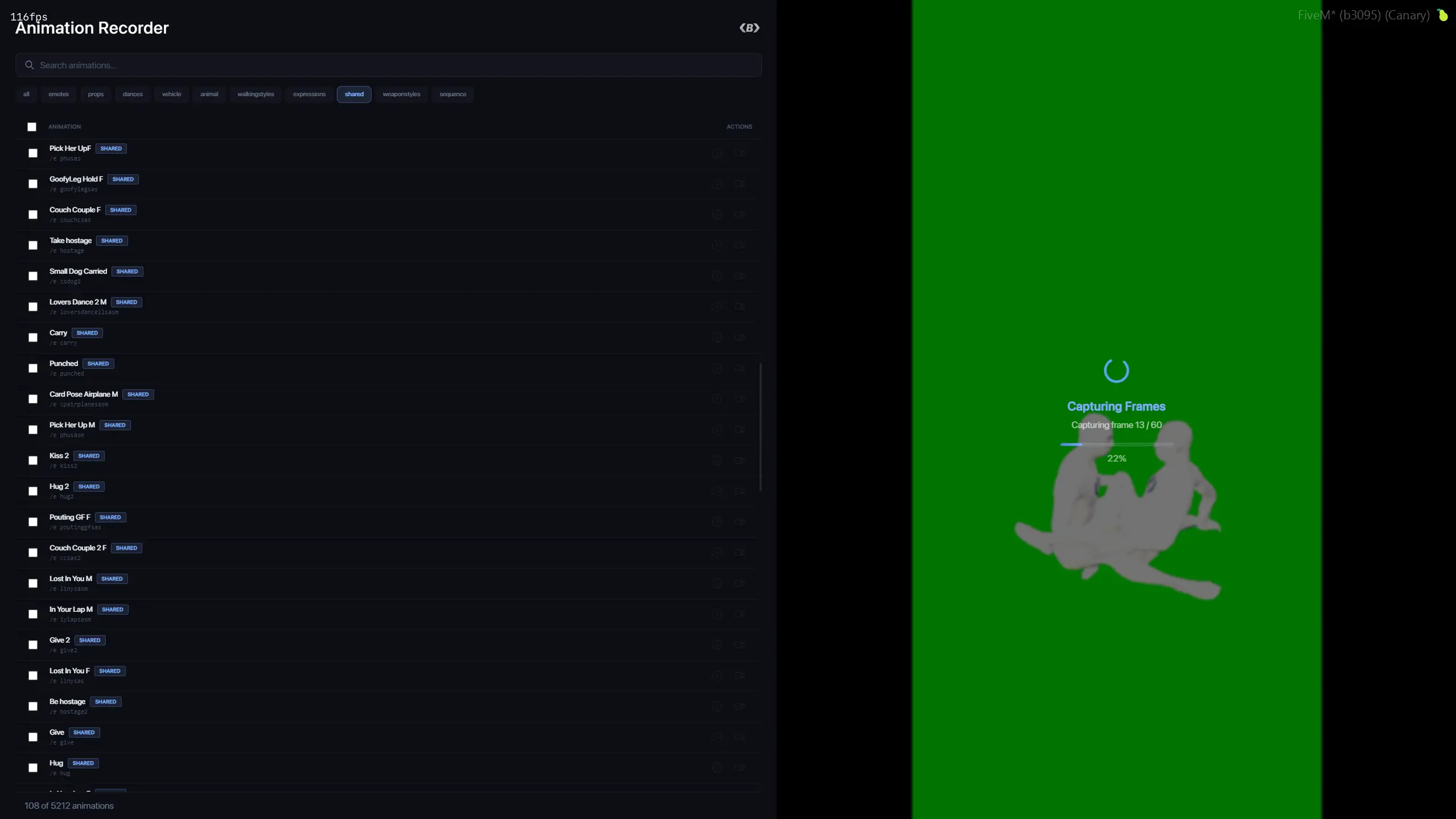Click the record camera icon for Take hostage
Viewport: 1456px width, 819px height.
tap(739, 245)
